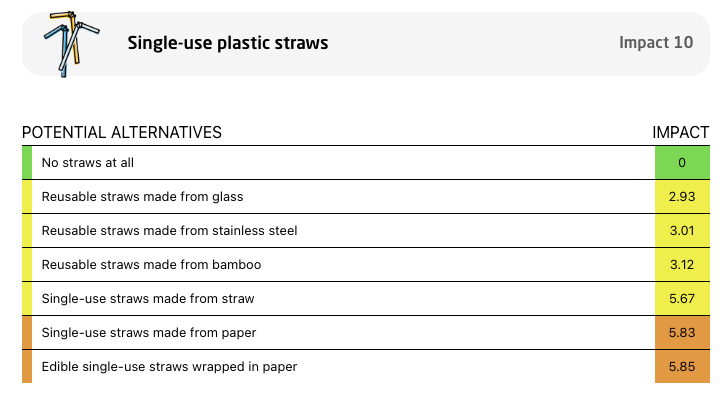Image resolution: width=724 pixels, height=397 pixels.
Task: Click the 3.01 impact value
Action: [x=682, y=230]
